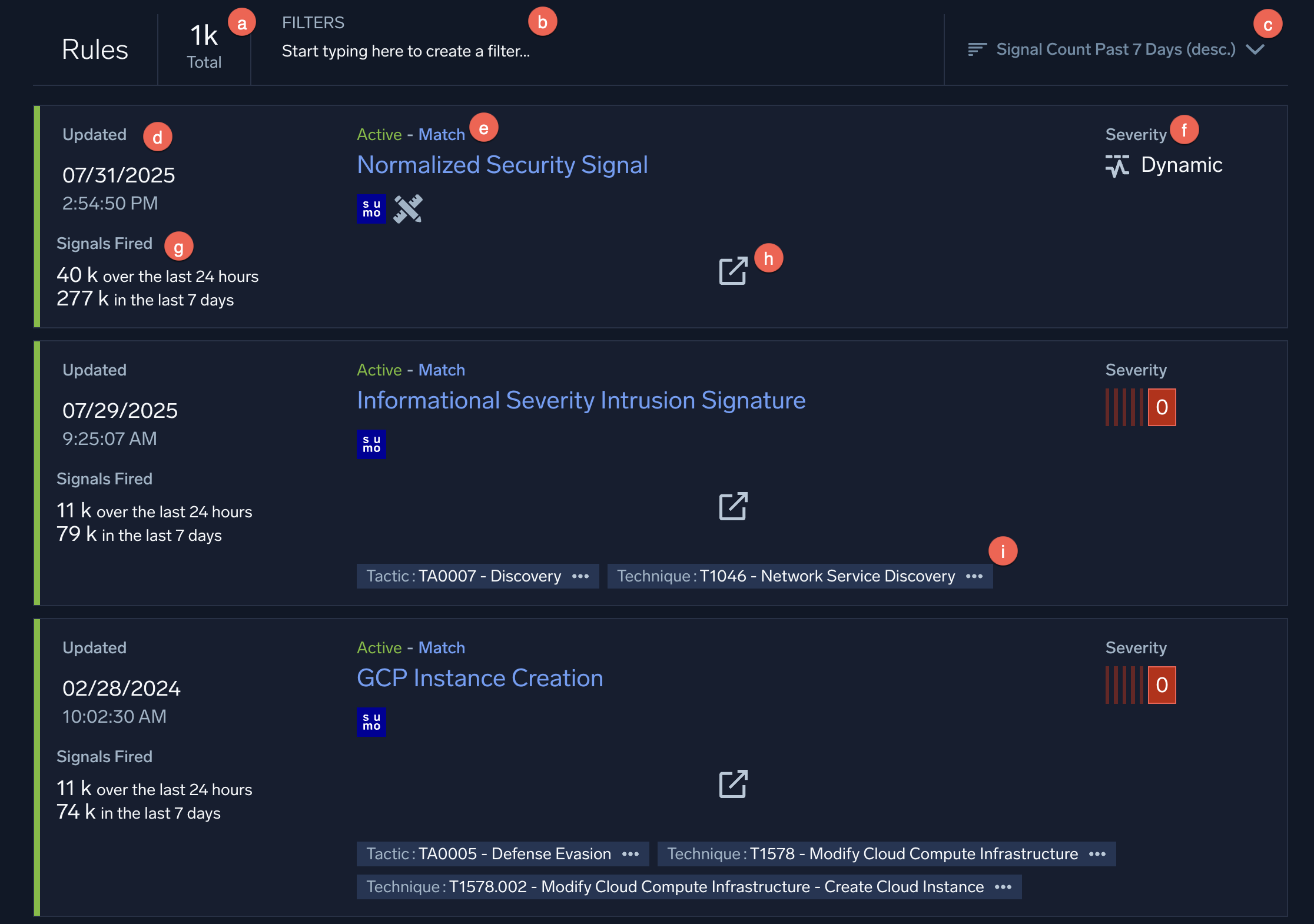Click the sort lines icon beside Signal Count
Viewport: 1314px width, 924px height.
coord(977,49)
